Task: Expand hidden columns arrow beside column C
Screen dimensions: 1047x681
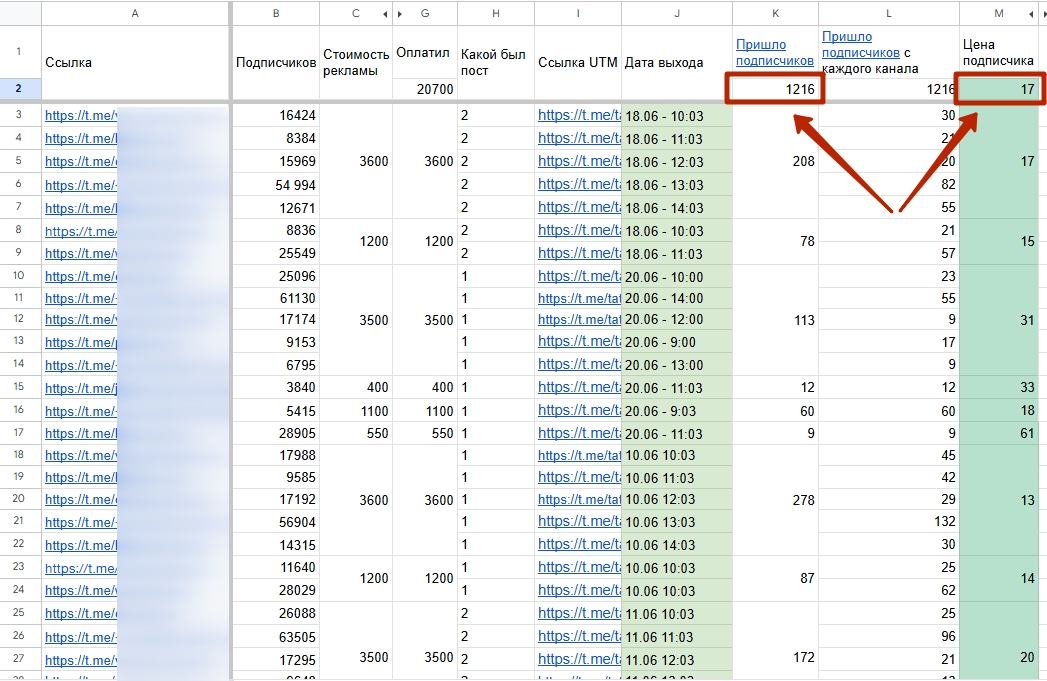Action: [x=385, y=14]
